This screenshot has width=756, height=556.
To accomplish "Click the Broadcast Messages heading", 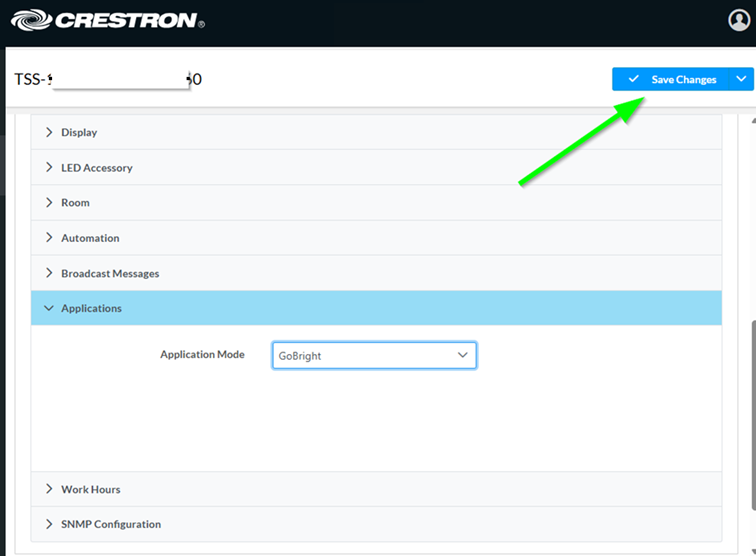I will pyautogui.click(x=110, y=273).
